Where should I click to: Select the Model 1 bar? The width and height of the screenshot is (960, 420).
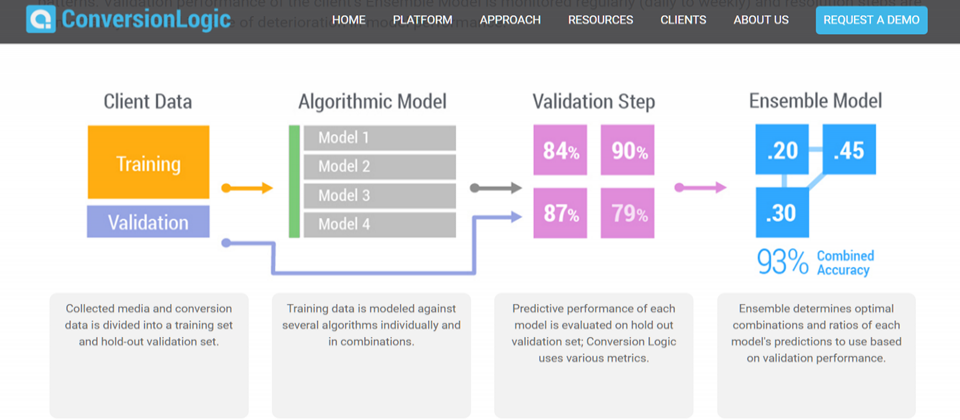(x=380, y=138)
